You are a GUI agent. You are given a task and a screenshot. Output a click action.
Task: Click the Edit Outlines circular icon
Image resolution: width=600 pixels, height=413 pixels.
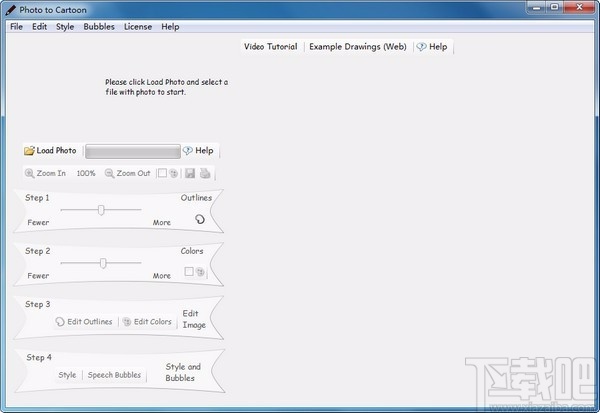pos(60,322)
